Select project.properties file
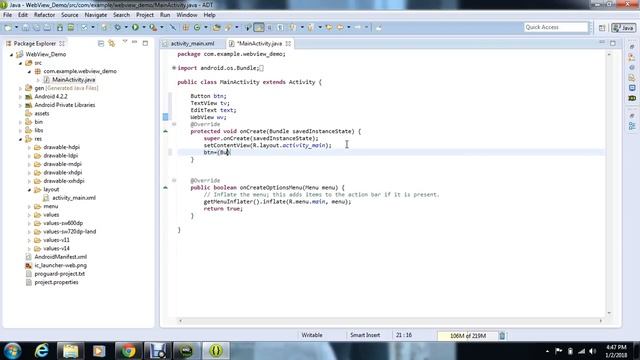This screenshot has width=640, height=360. (56, 282)
